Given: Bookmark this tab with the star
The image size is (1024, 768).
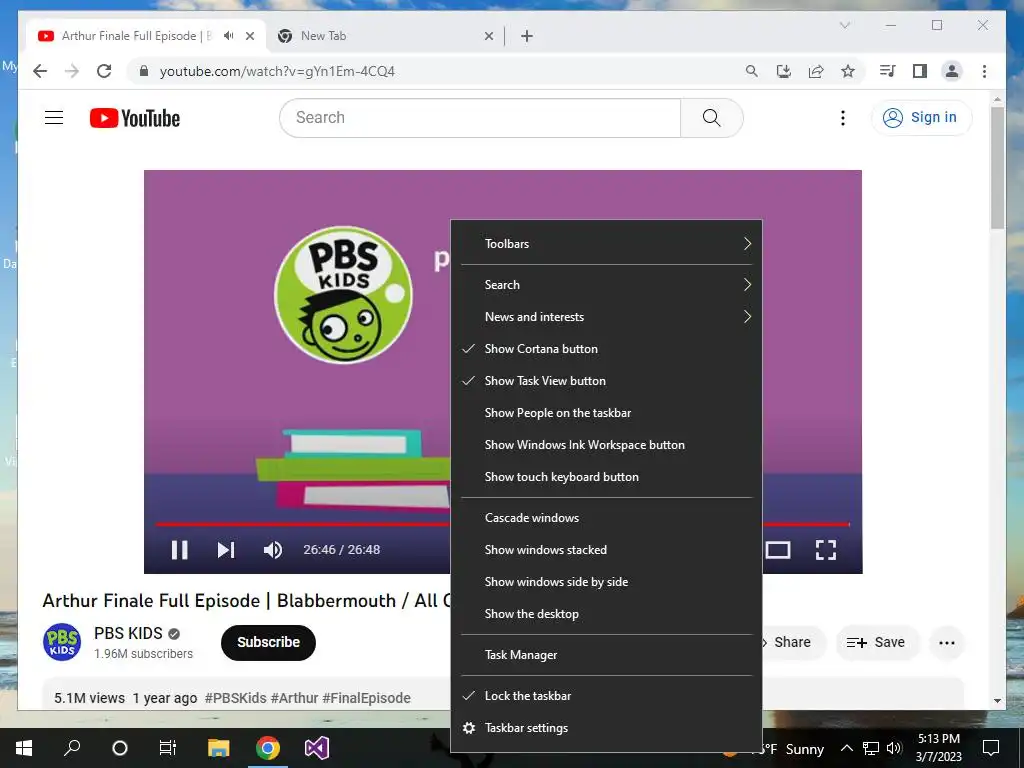Looking at the screenshot, I should point(848,71).
